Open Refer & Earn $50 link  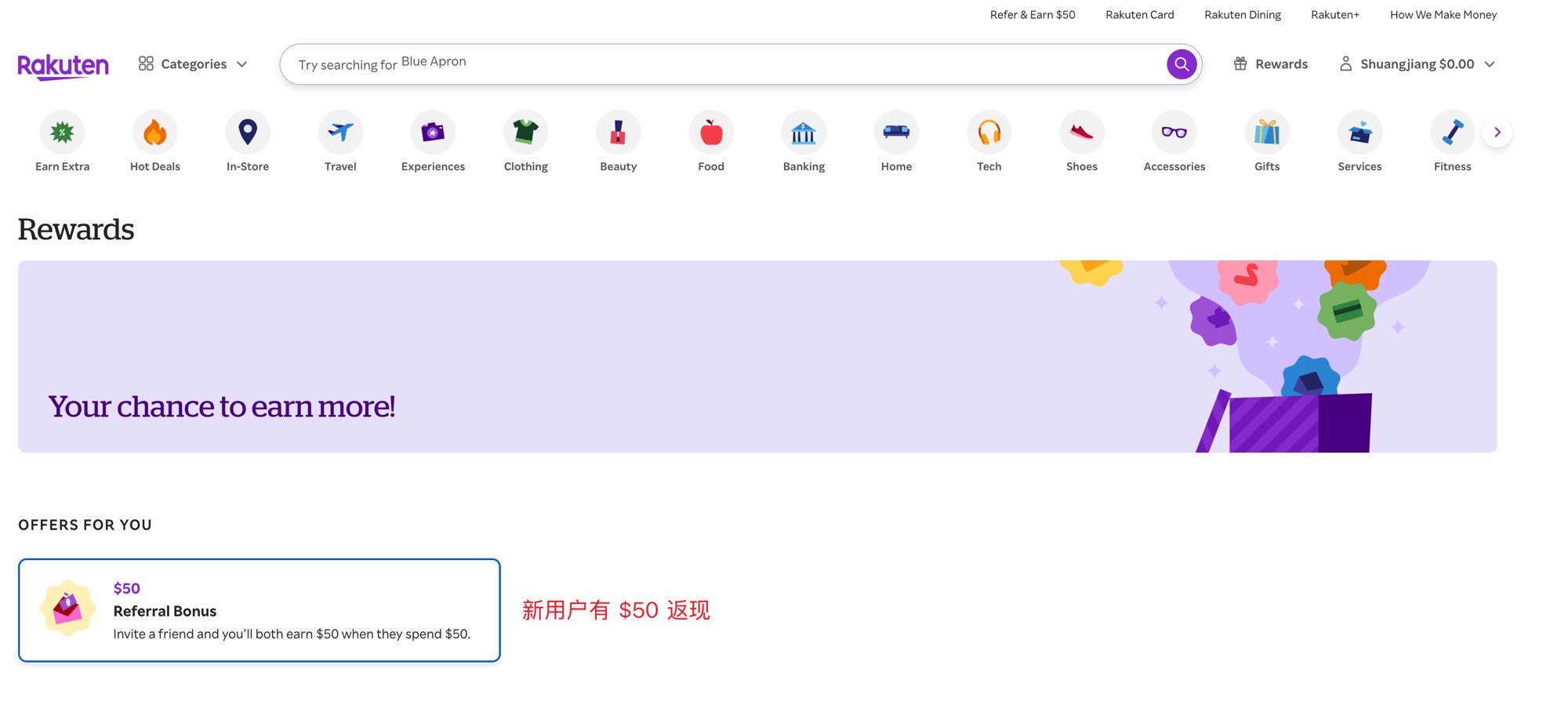tap(1033, 15)
